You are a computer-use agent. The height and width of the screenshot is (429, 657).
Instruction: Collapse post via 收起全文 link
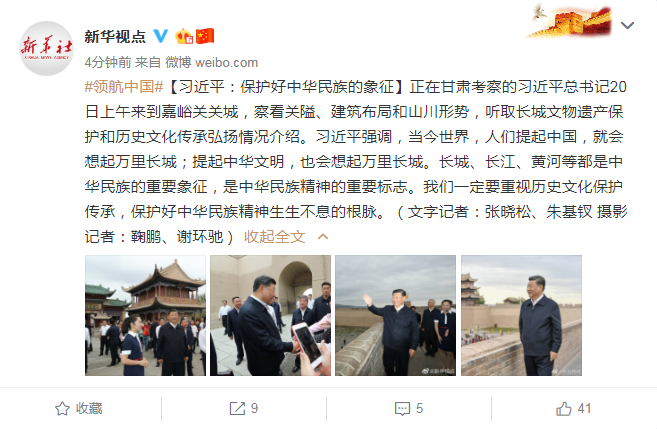point(274,237)
